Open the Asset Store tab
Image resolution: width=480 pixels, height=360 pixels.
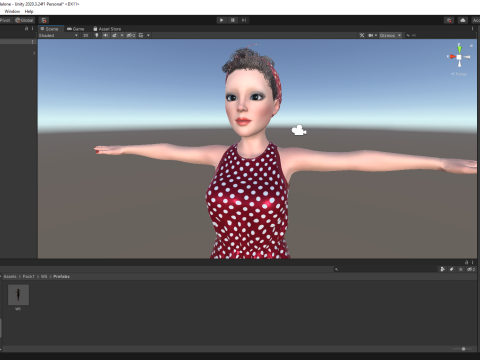point(107,29)
